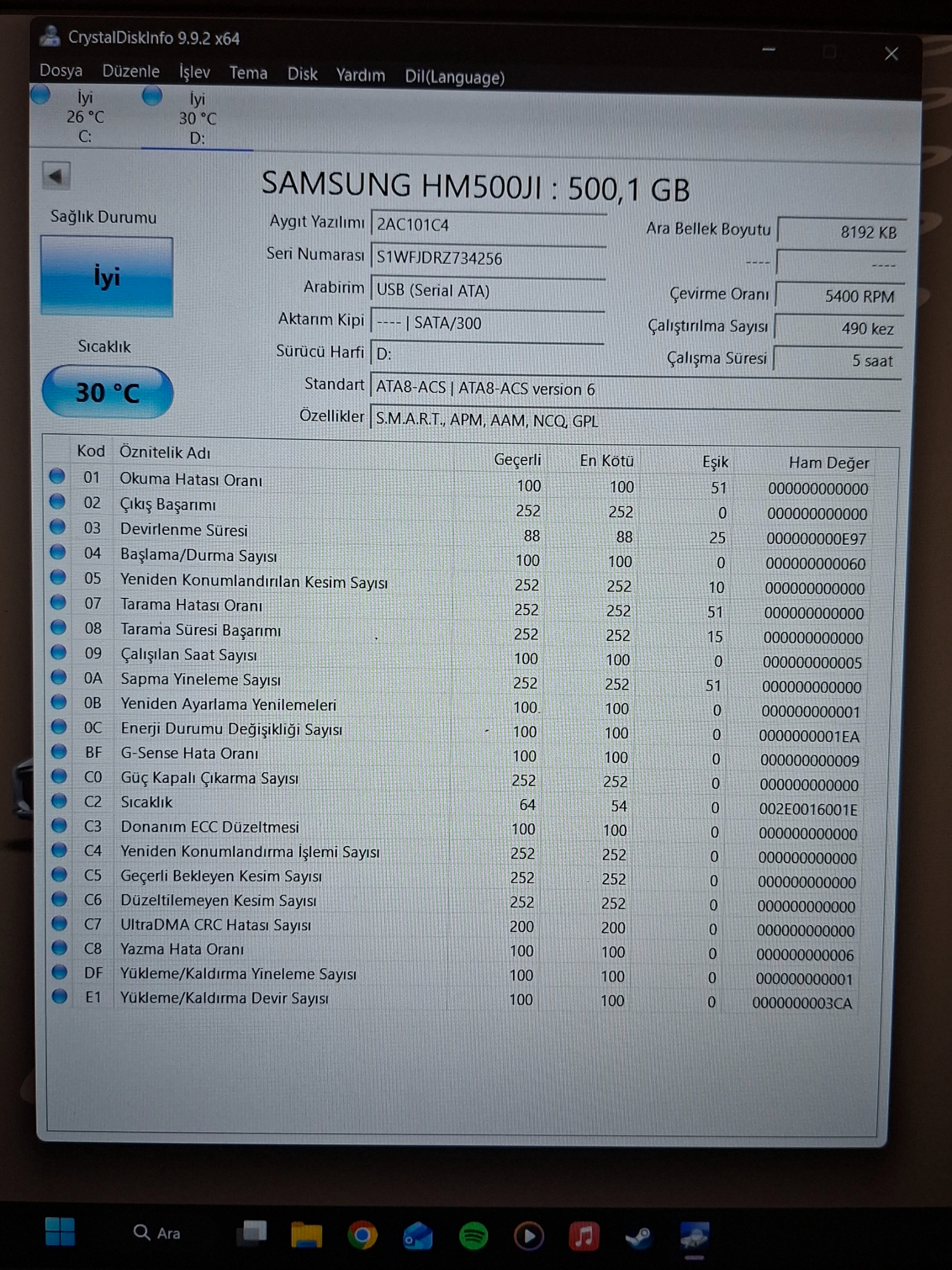Click the SAMSUNG HM500JI : 500,1 GB title
952x1270 pixels.
pos(475,186)
